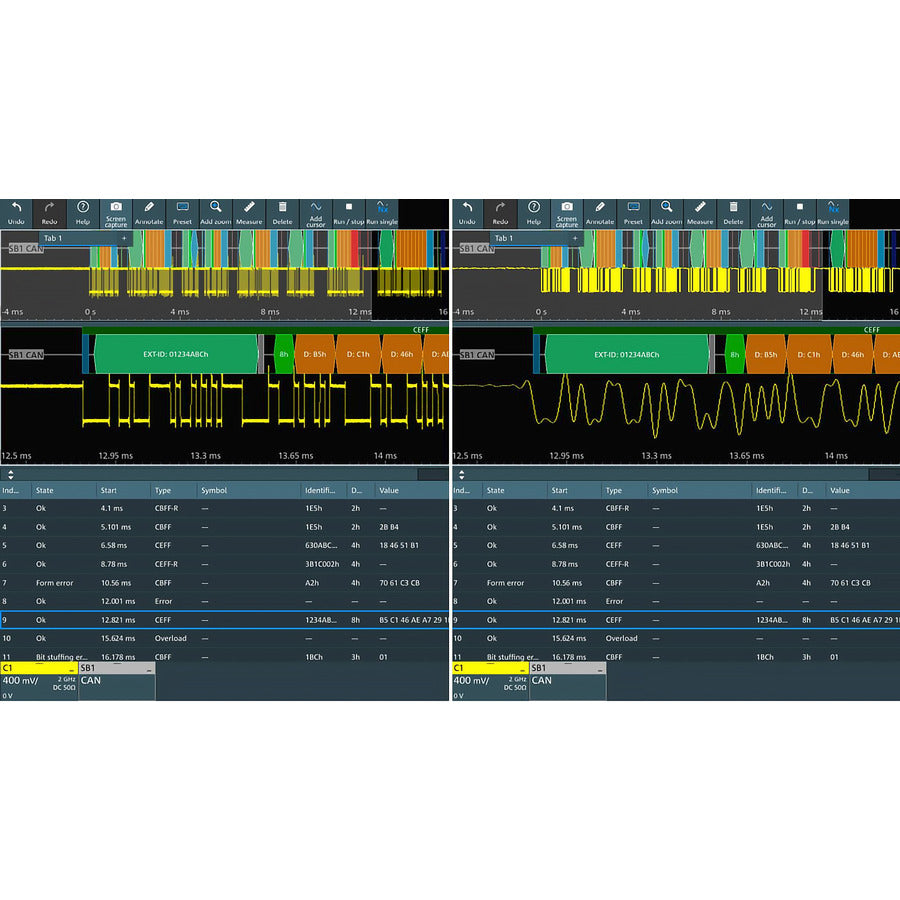
Task: Click the Start column header in the left table
Action: point(123,491)
